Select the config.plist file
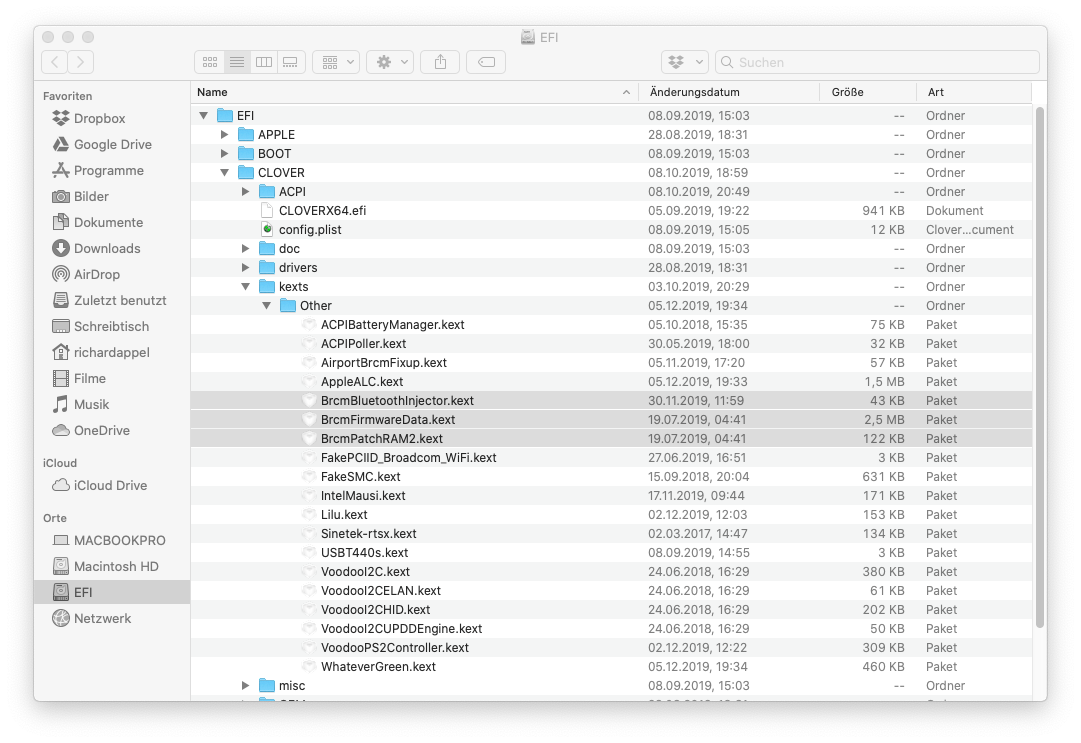 click(x=612, y=230)
